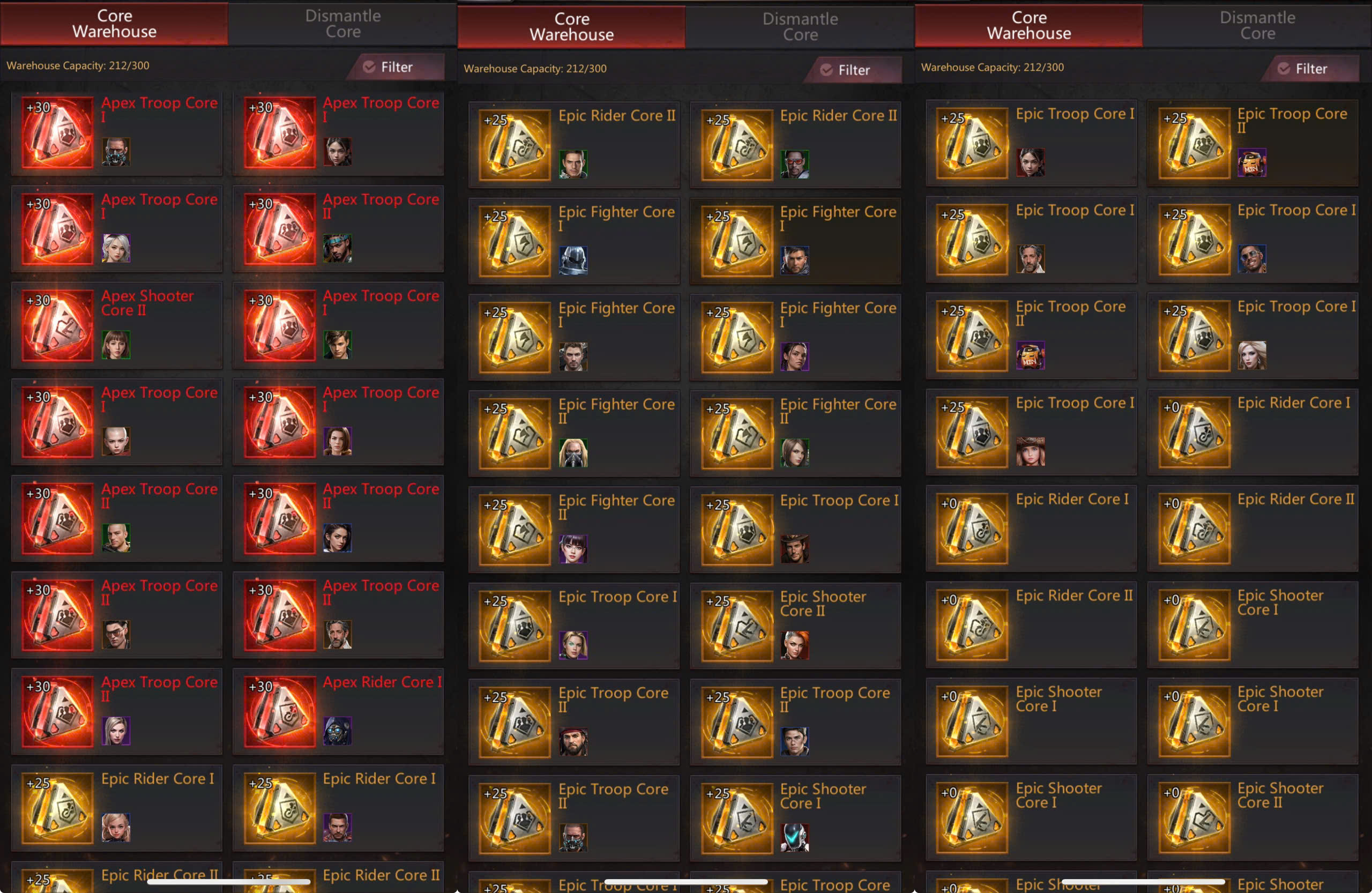Open the Core Warehouse tab in middle panel
The image size is (1372, 893).
(571, 26)
